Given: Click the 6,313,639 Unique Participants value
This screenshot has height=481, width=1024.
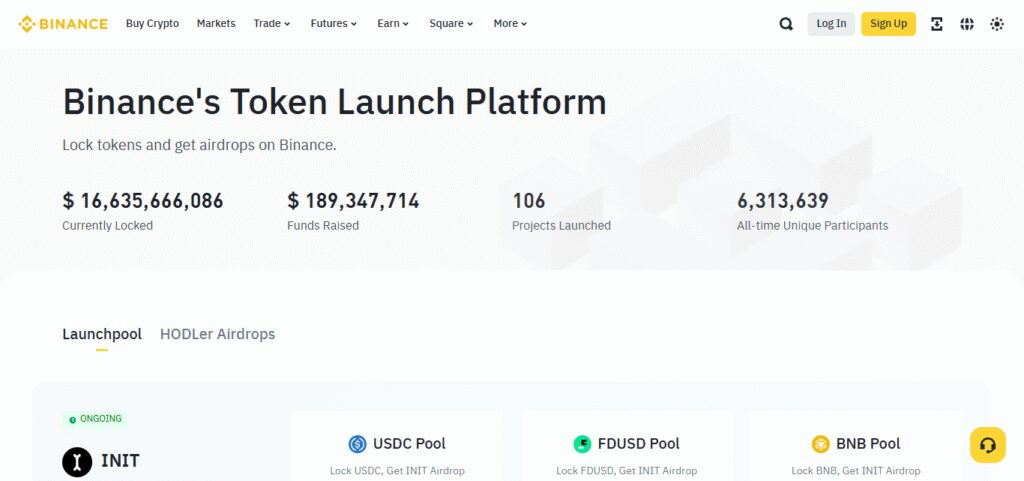Looking at the screenshot, I should pos(783,201).
